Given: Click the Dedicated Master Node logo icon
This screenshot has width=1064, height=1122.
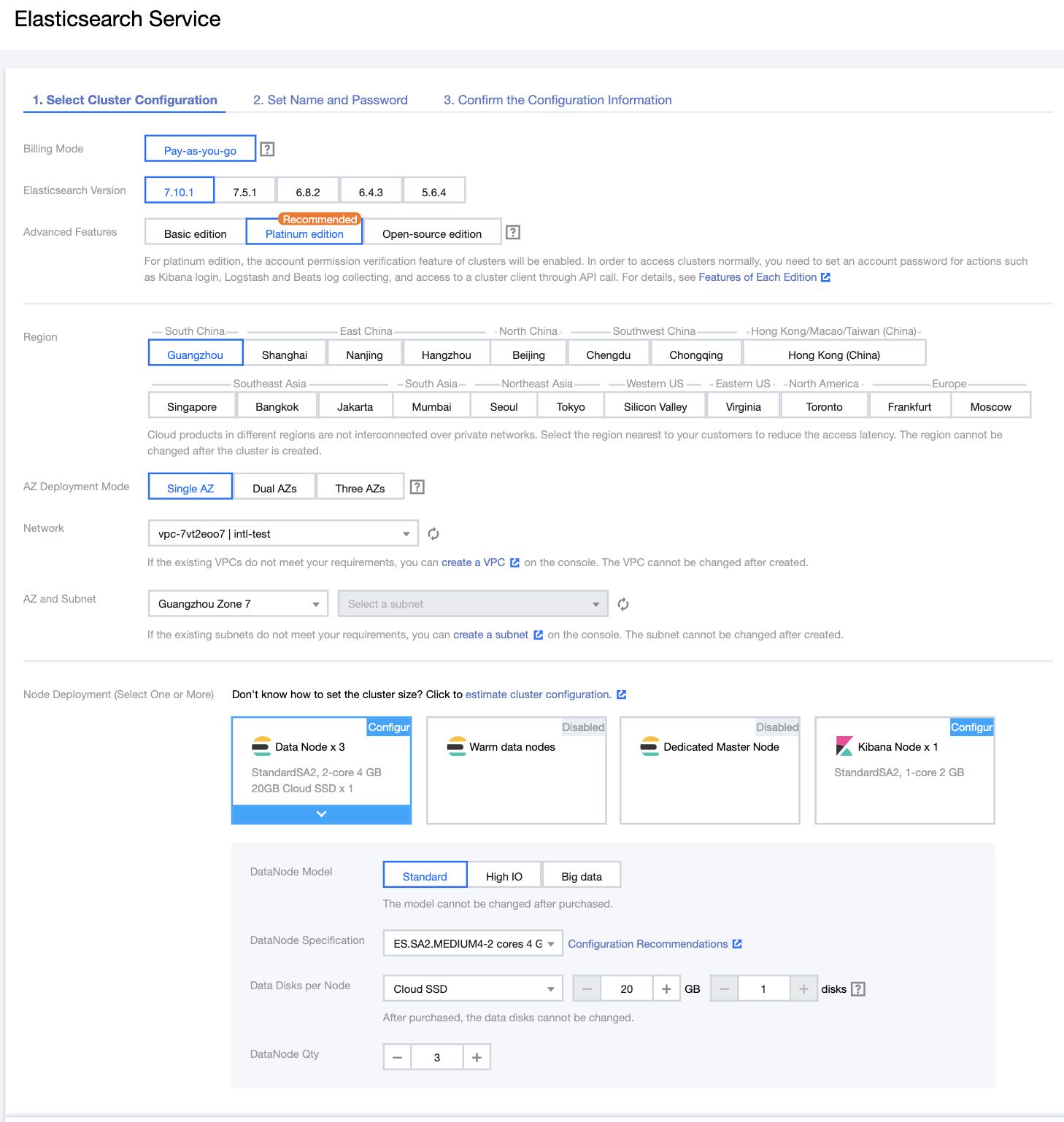Looking at the screenshot, I should (649, 746).
